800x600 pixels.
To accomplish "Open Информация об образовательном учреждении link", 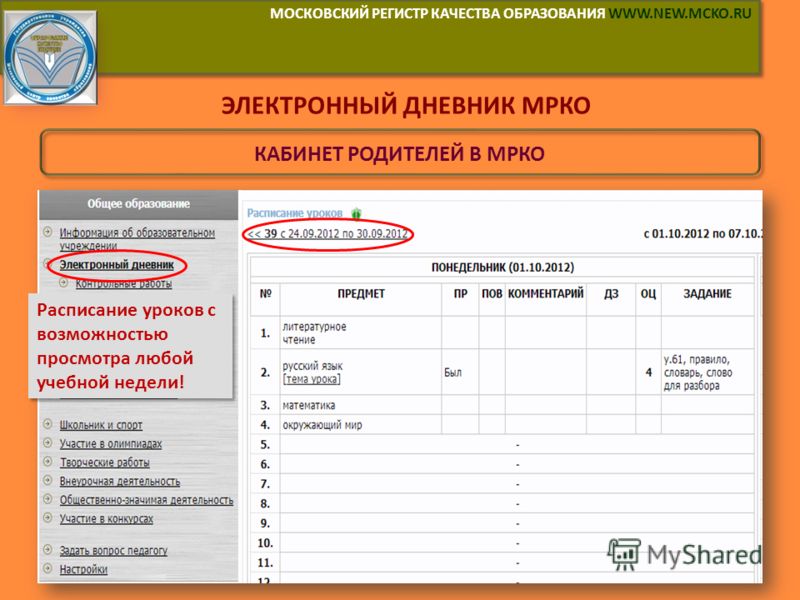I will [x=137, y=239].
